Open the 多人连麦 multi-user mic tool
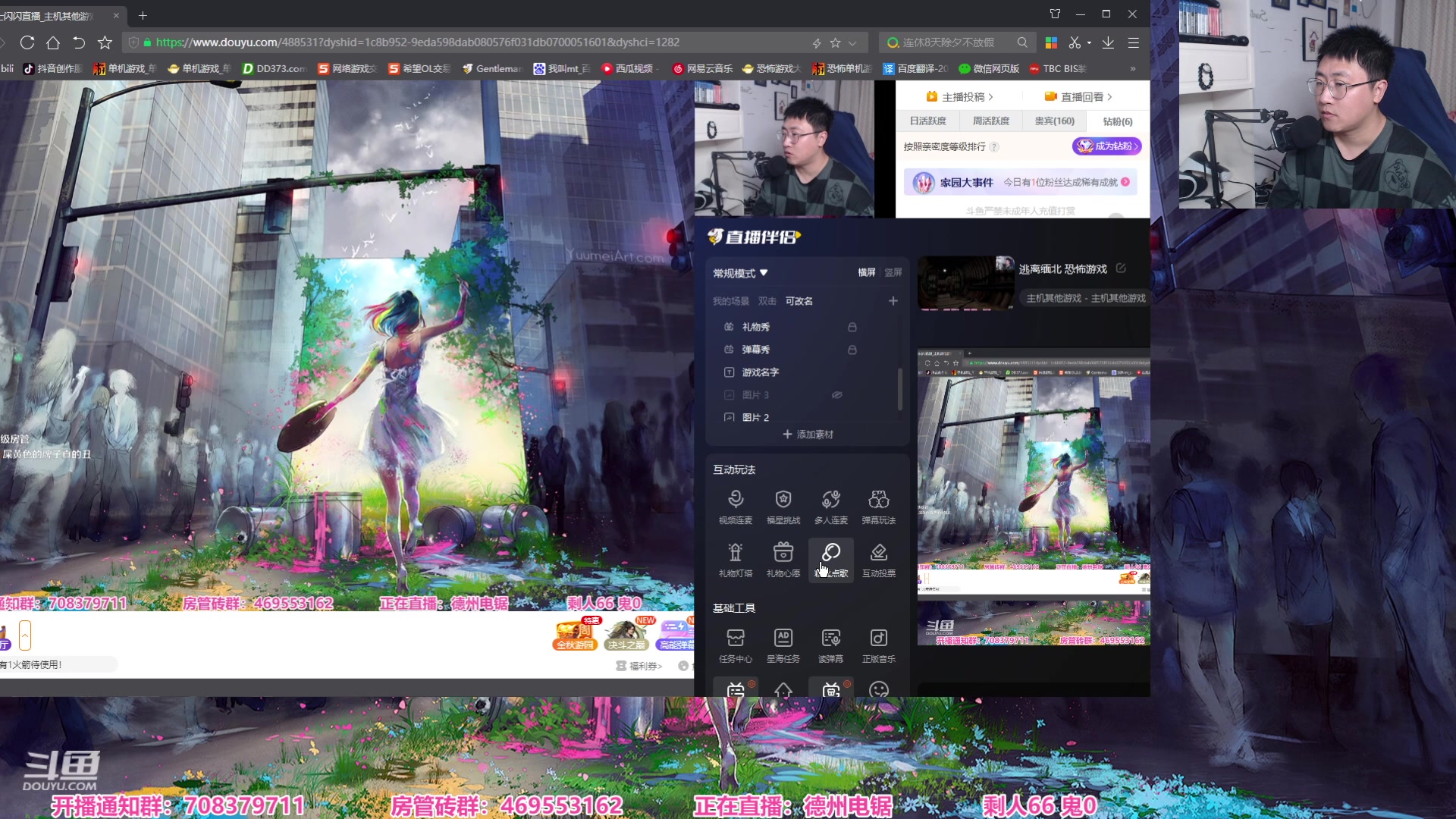 (830, 507)
